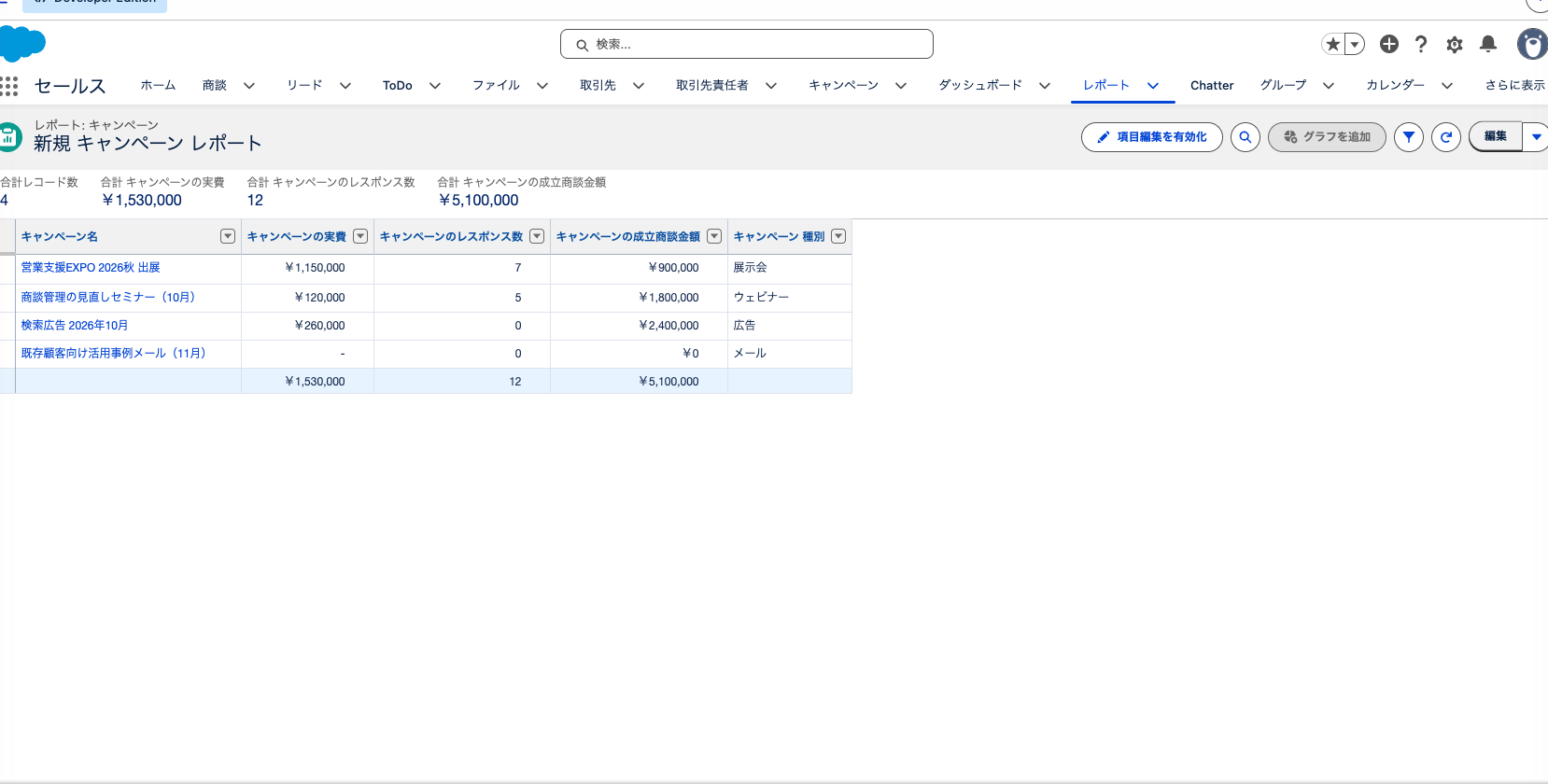The width and height of the screenshot is (1548, 784).
Task: Select the ウェビナー type cell
Action: [790, 297]
